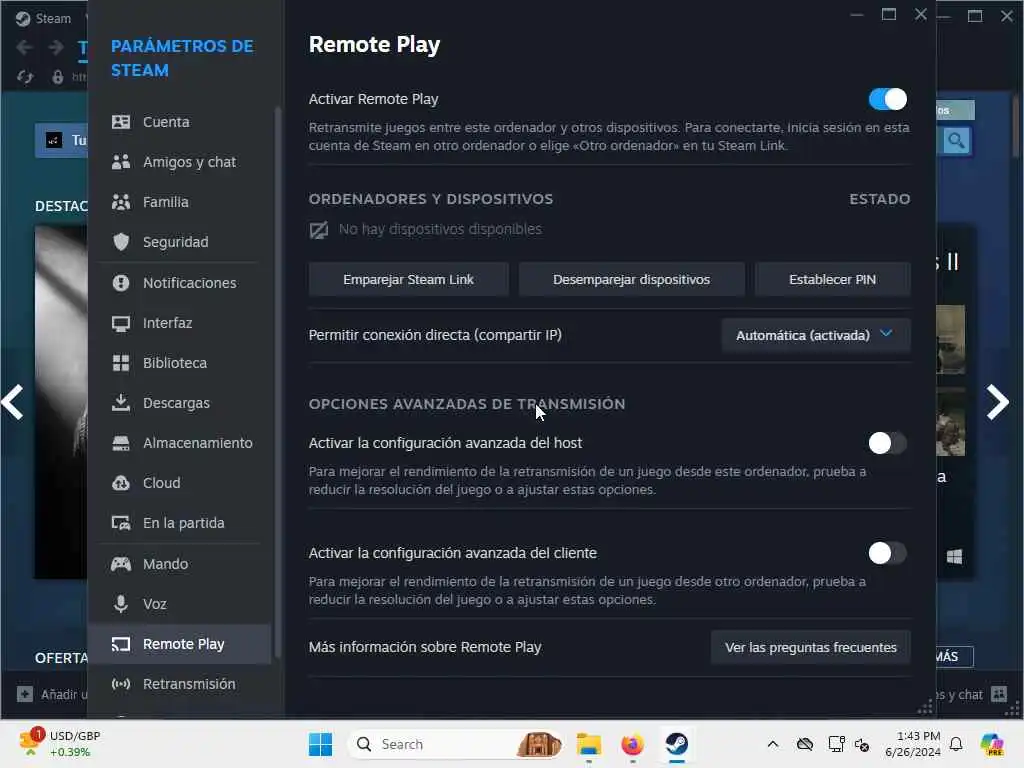Click the settings sidebar scrollbar
1024x768 pixels.
278,382
